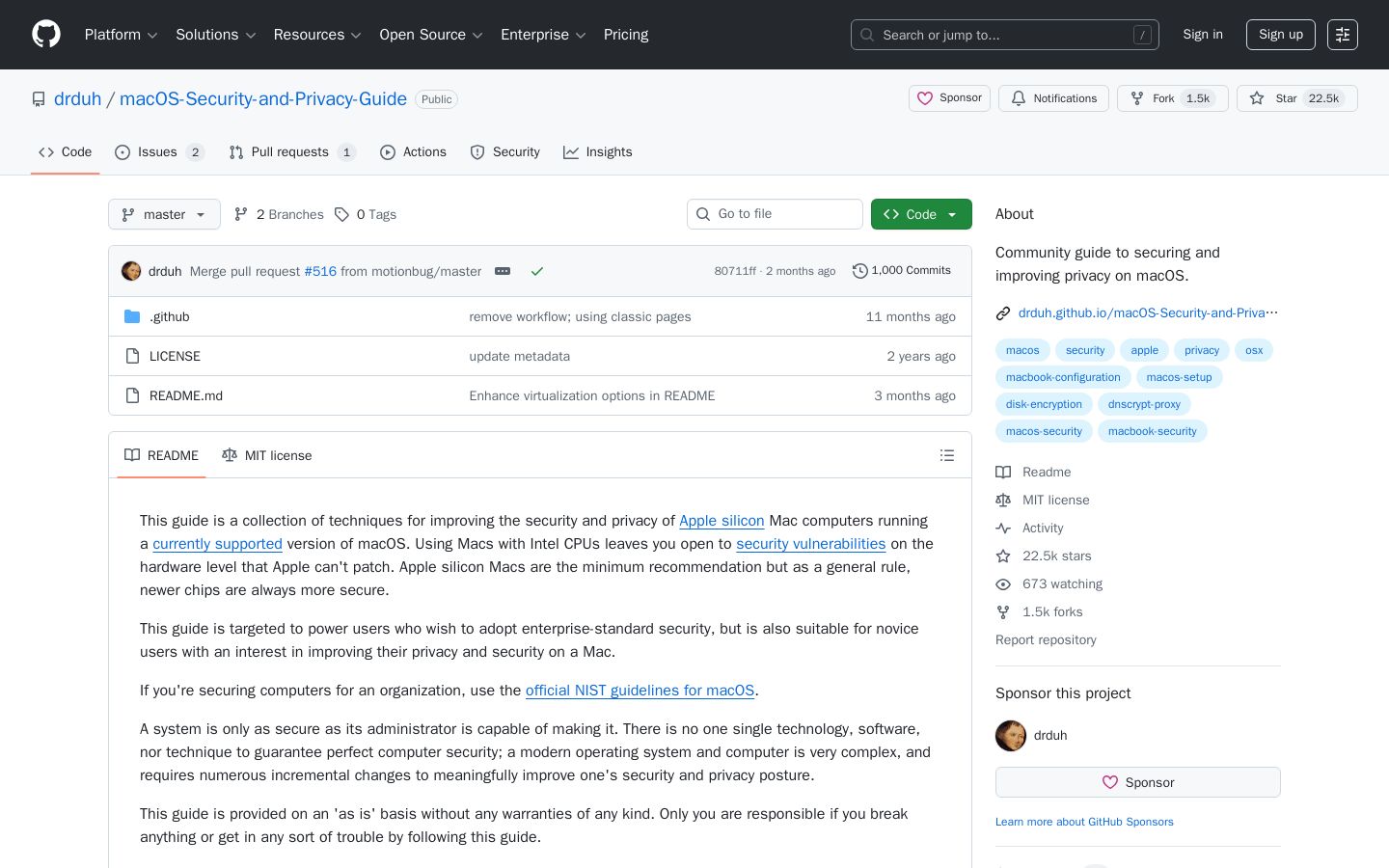
Task: Fork the repository with Fork button
Action: pos(1172,98)
